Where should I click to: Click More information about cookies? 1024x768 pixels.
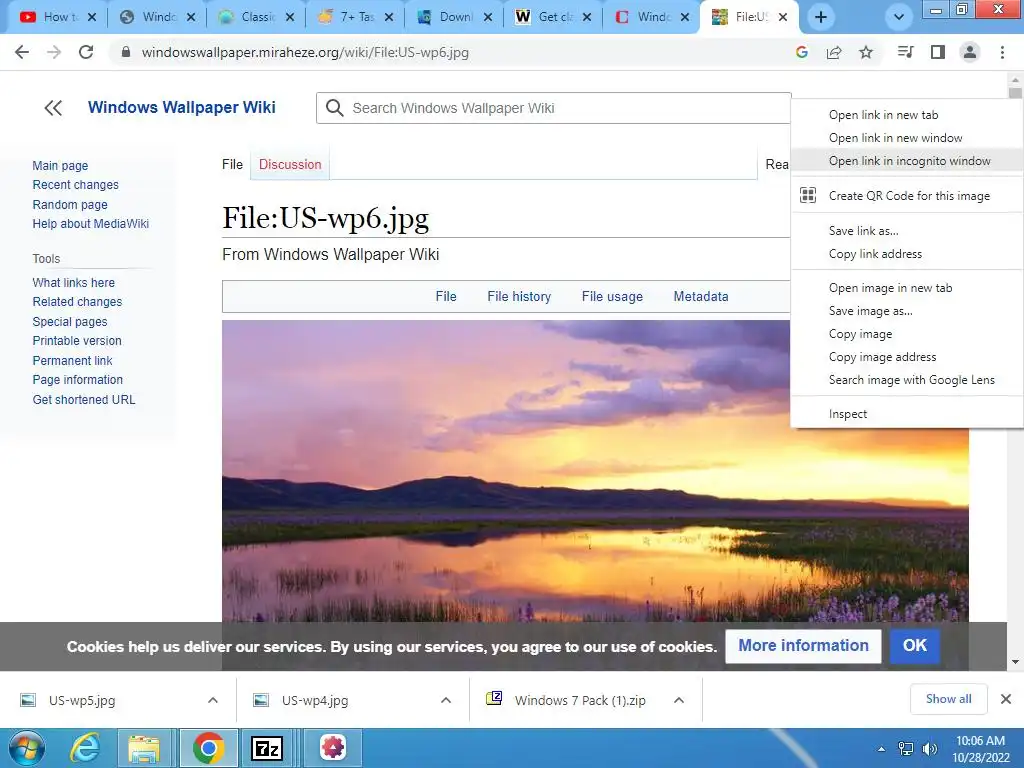pos(803,646)
